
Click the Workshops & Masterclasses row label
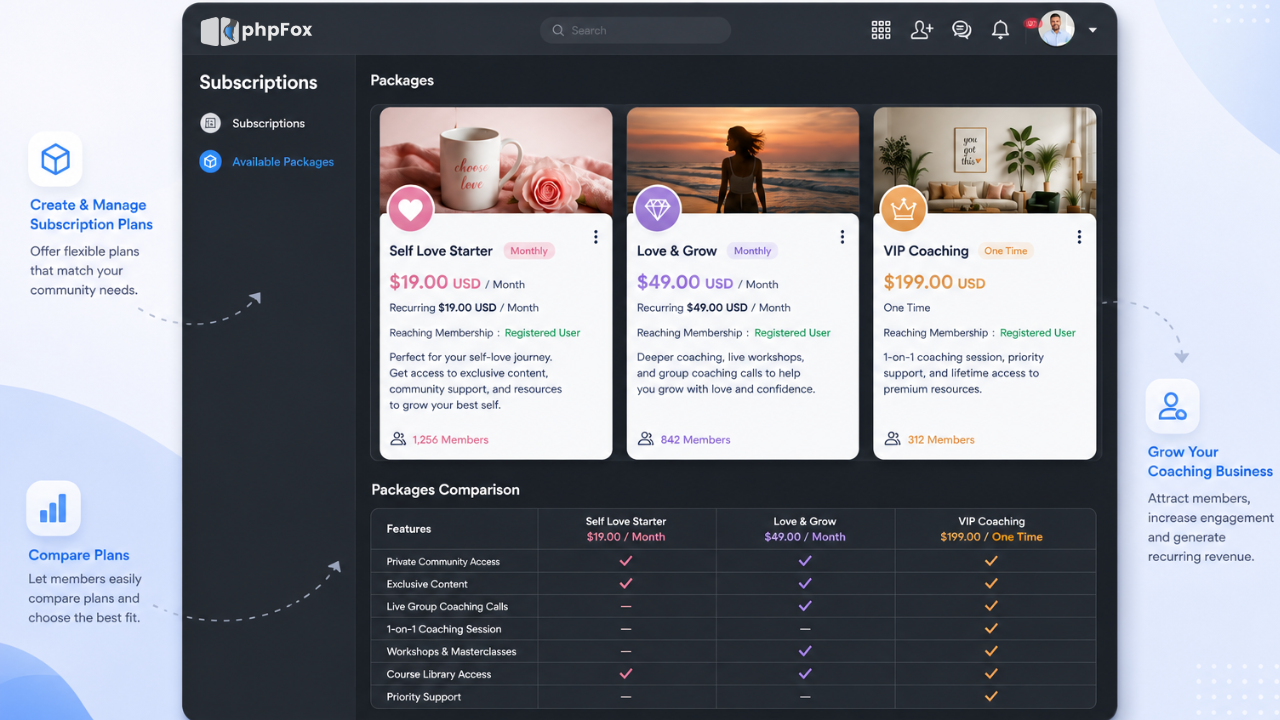pos(451,652)
